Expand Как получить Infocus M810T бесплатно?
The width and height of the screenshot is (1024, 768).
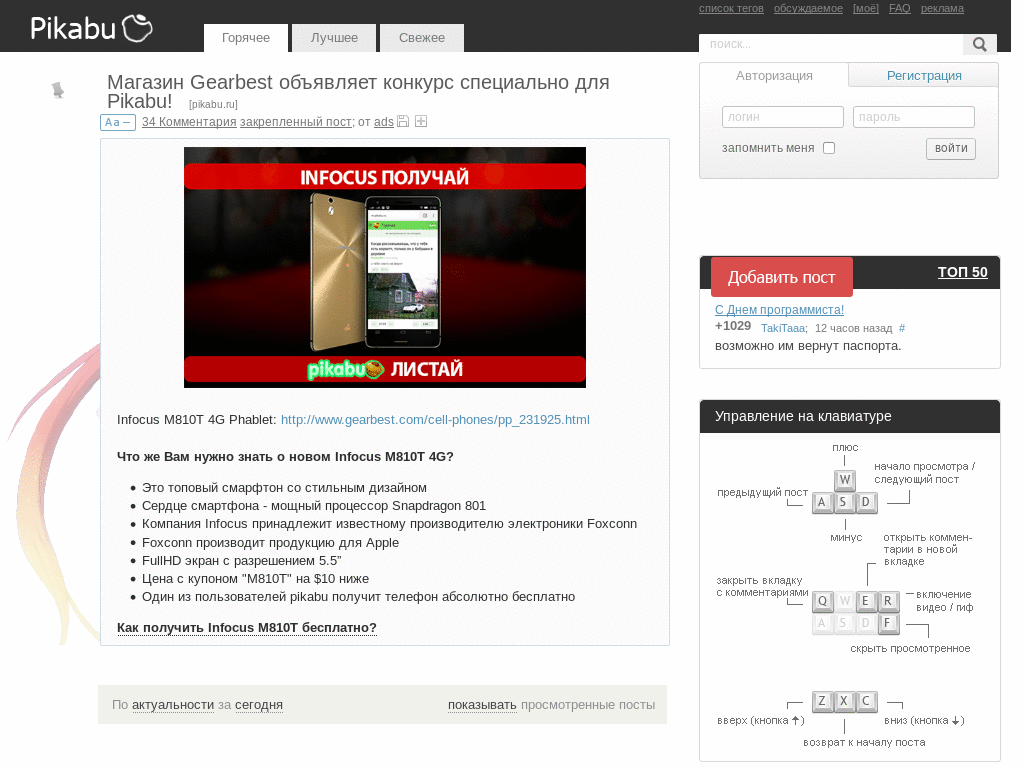247,628
